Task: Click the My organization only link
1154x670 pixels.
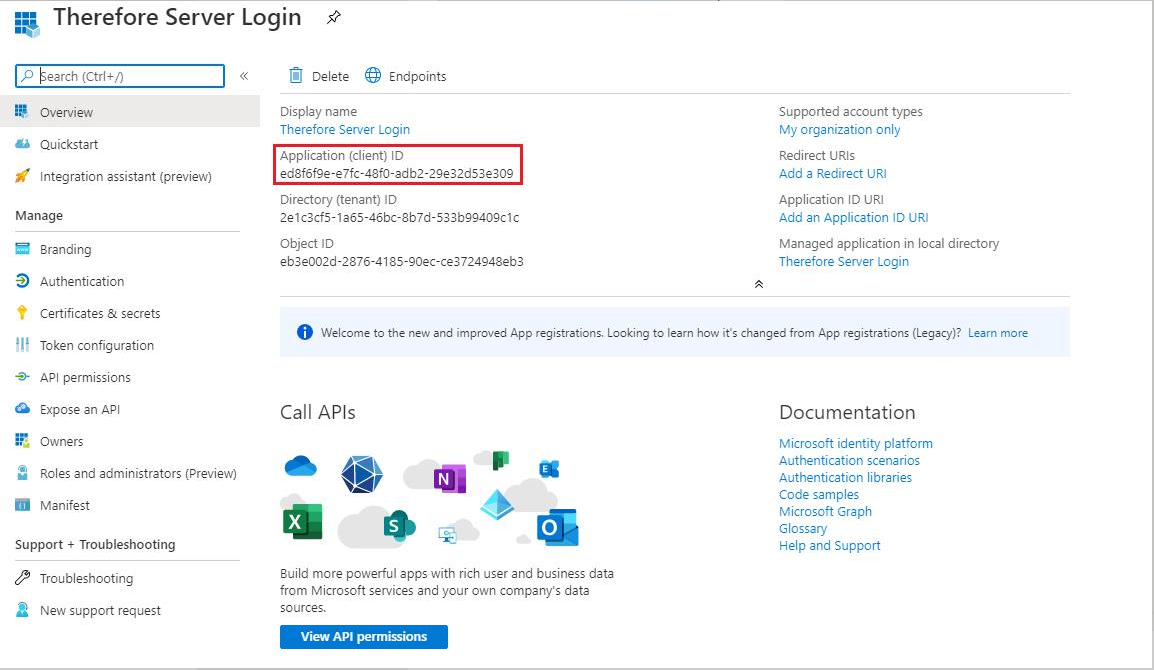Action: (839, 130)
